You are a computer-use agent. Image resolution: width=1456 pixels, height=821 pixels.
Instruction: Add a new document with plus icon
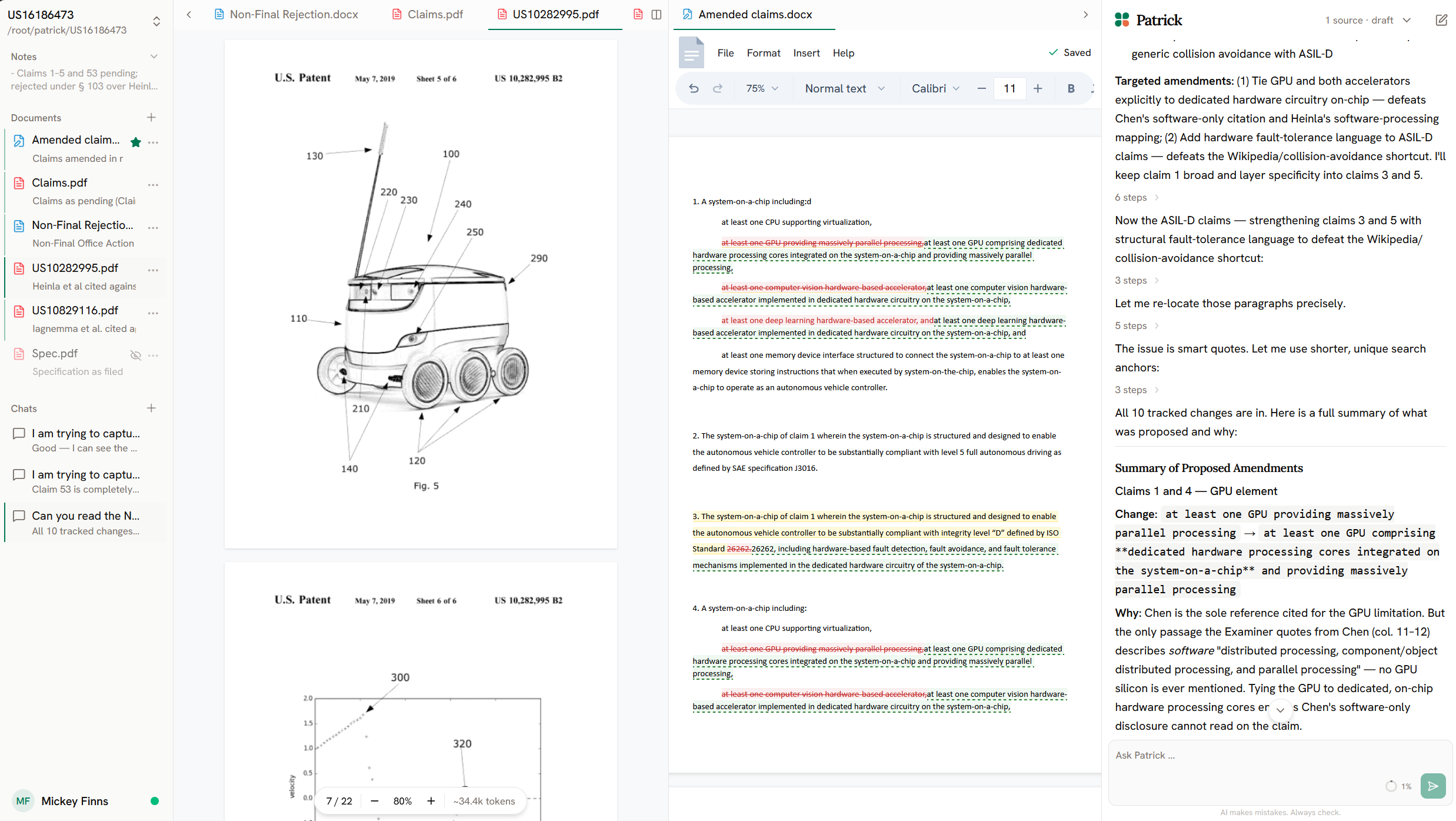(x=151, y=117)
